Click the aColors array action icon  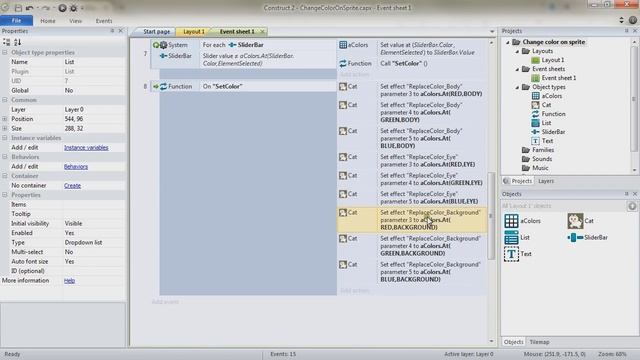[x=343, y=45]
